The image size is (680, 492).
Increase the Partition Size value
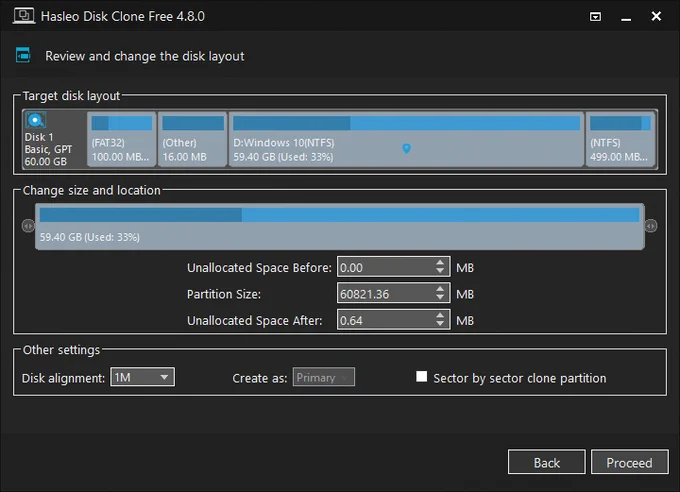[440, 289]
